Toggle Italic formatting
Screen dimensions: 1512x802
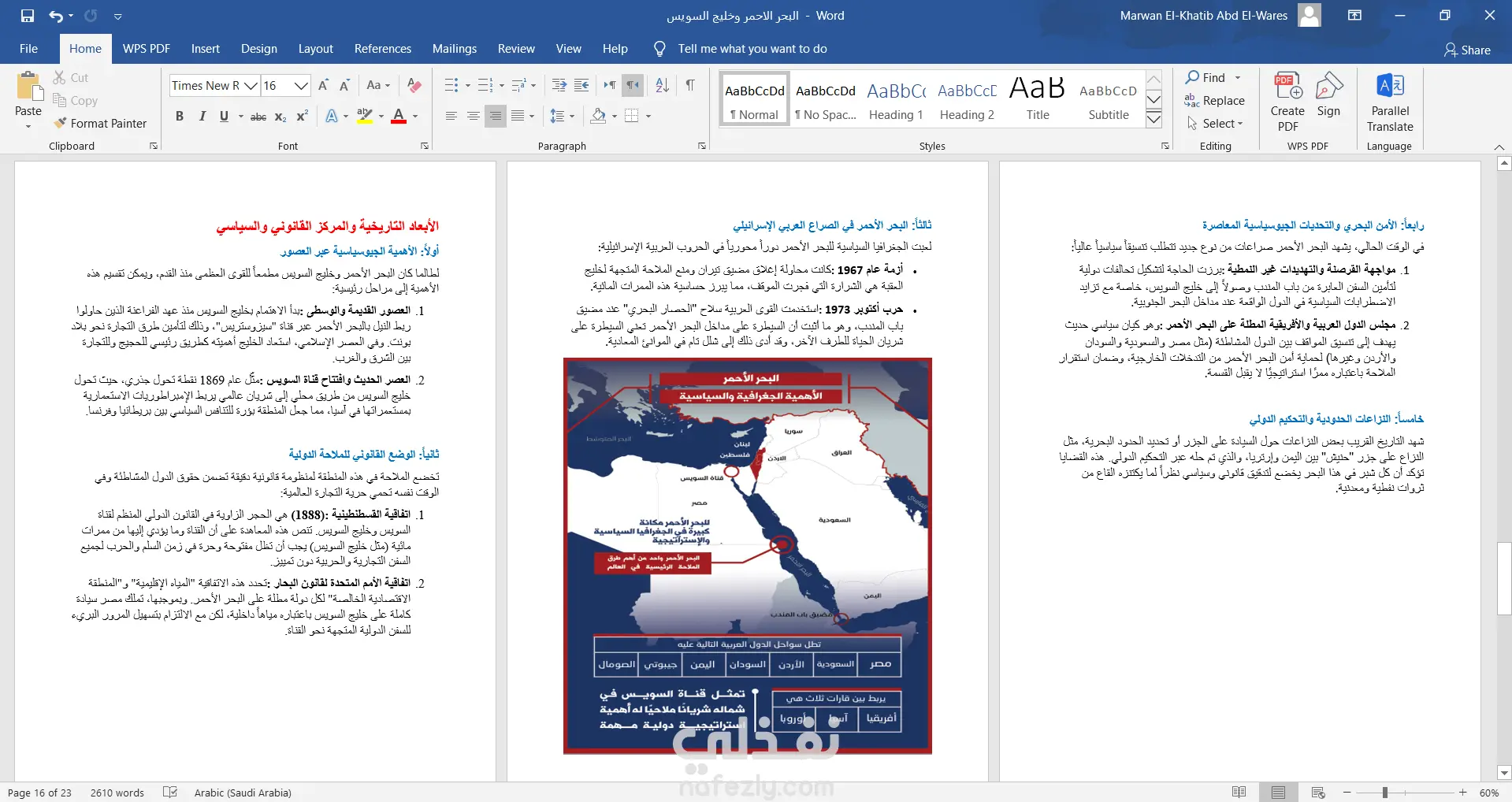[202, 116]
